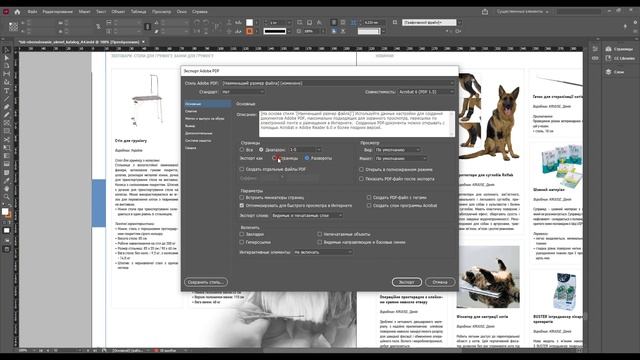Click the black stroke style preview in the control bar
This screenshot has width=640, height=360.
click(275, 31)
